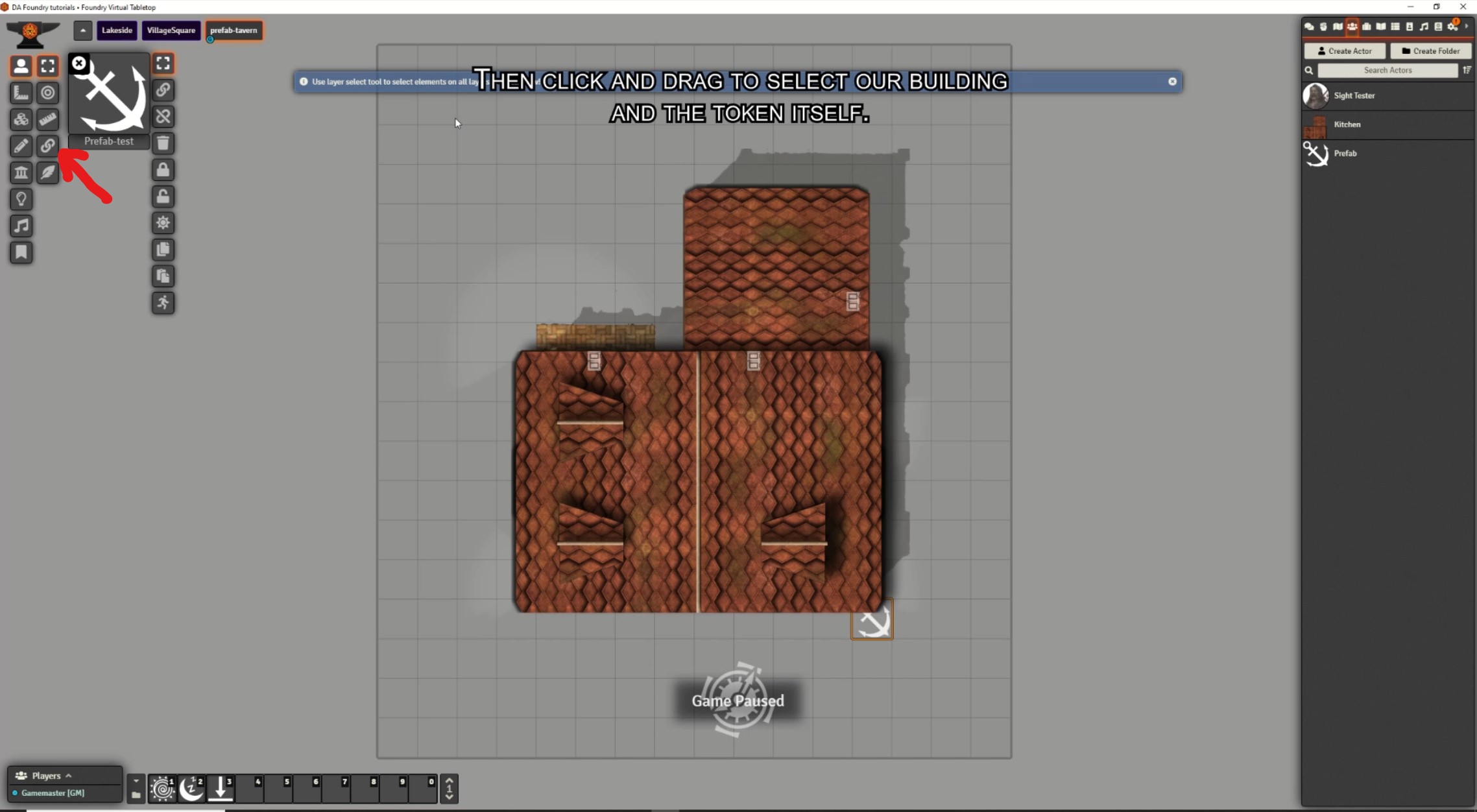The height and width of the screenshot is (812, 1477).
Task: Click the Create Actor button
Action: [x=1344, y=51]
